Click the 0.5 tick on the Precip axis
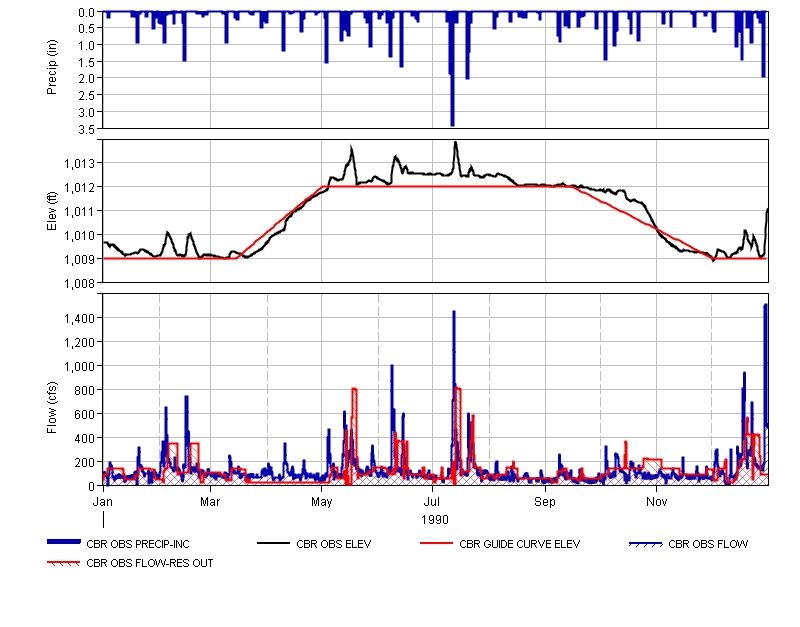This screenshot has height=627, width=800. (x=86, y=29)
